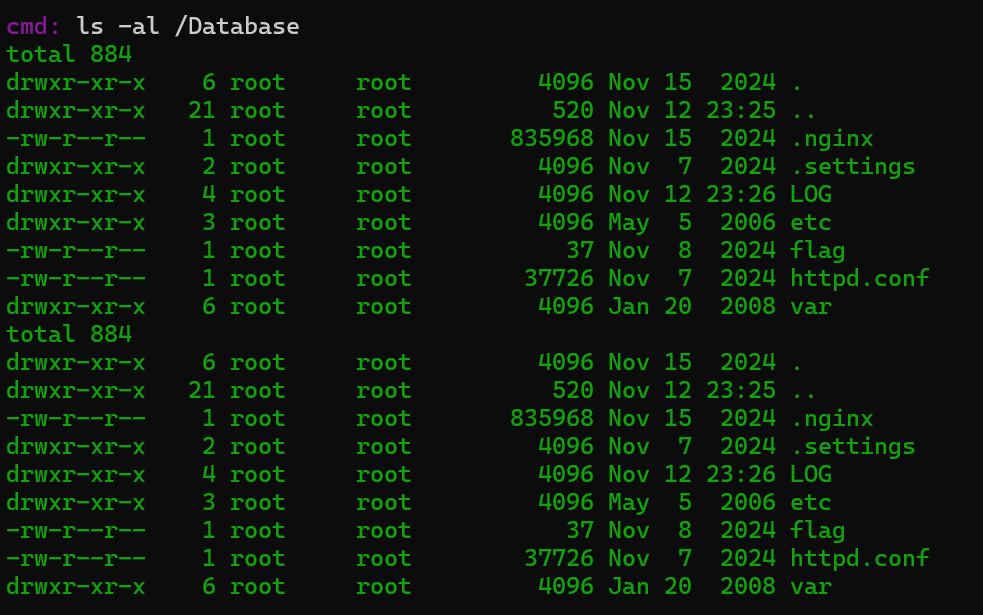Click the "ls" command text

click(90, 26)
